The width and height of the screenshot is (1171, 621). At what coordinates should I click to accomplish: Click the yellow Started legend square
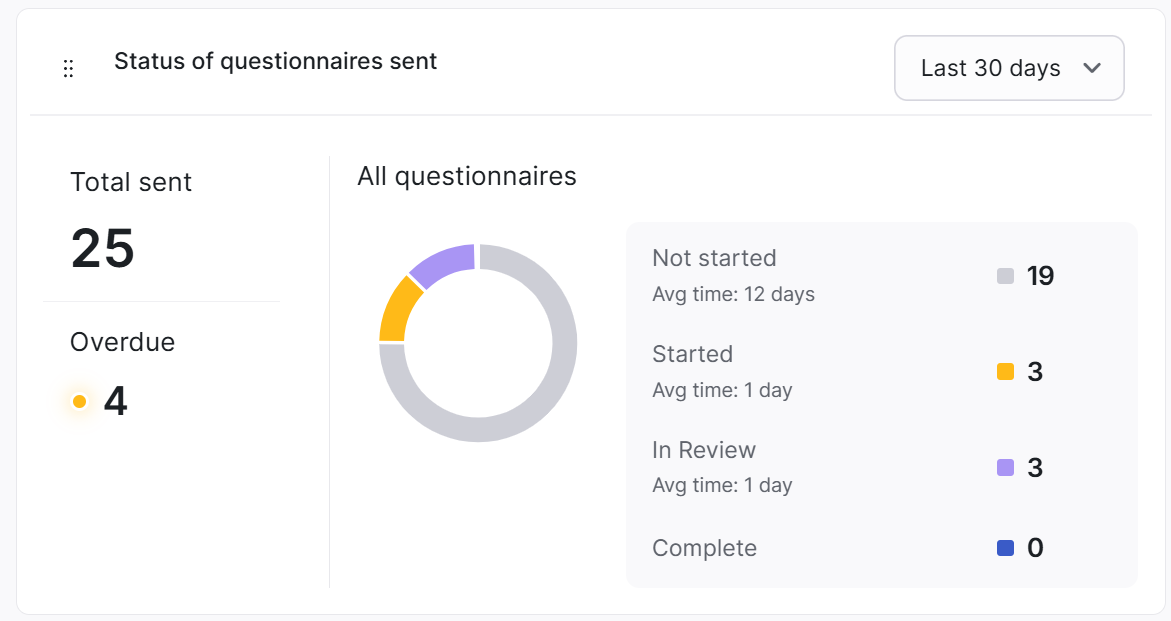(1005, 372)
